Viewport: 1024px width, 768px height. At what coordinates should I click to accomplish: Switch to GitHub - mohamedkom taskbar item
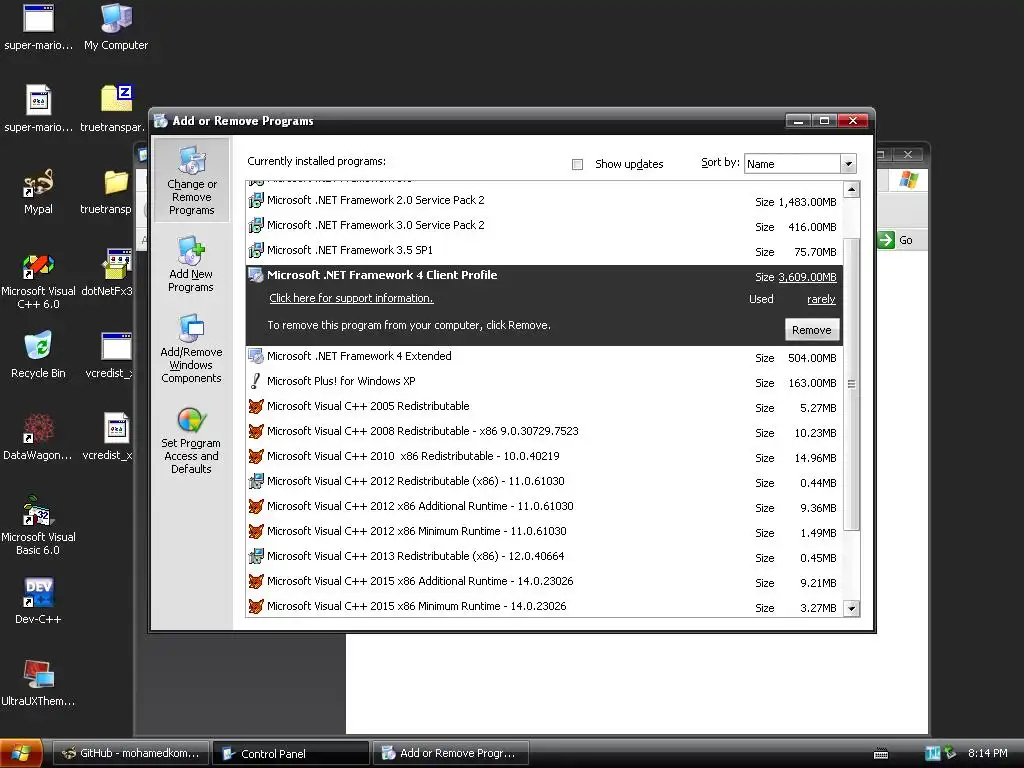coord(131,754)
